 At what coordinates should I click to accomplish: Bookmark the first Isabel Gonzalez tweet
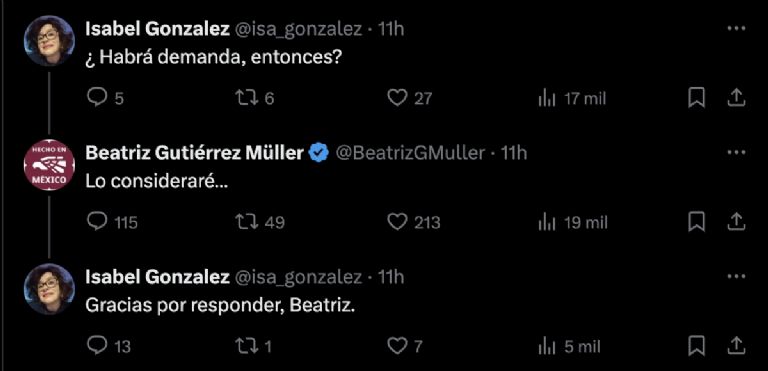click(x=696, y=98)
